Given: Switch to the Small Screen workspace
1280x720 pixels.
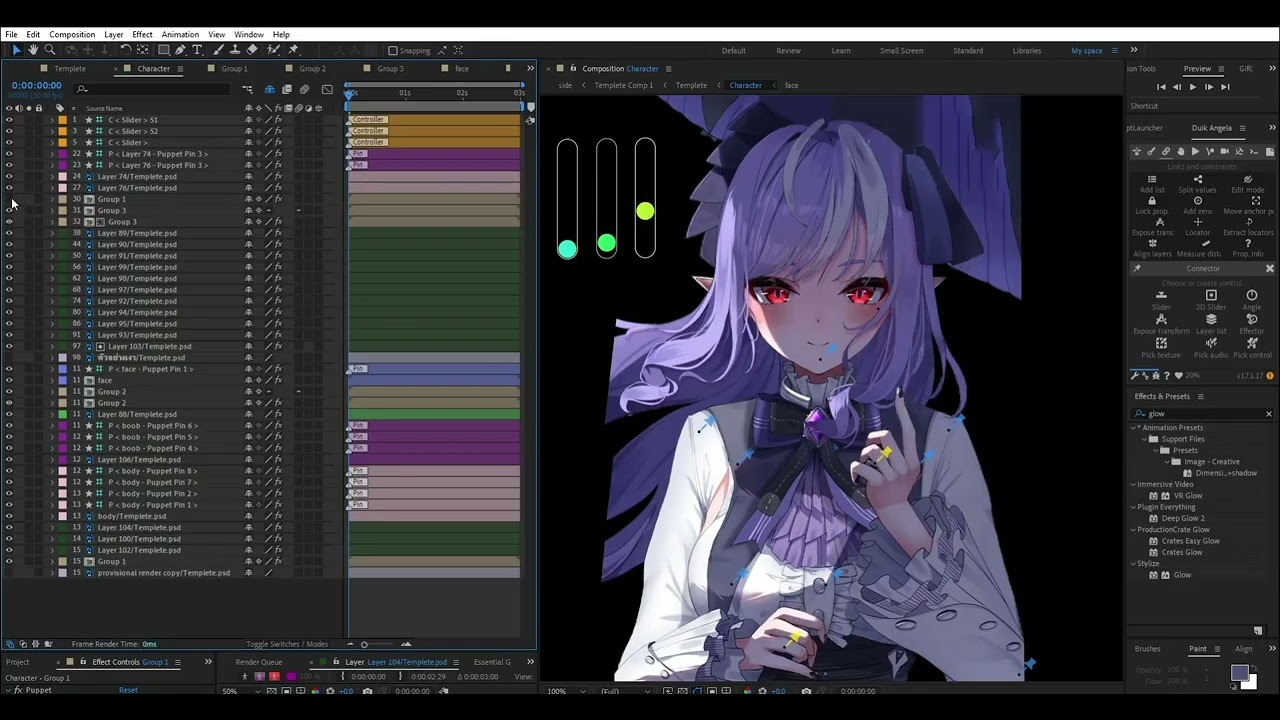Looking at the screenshot, I should 902,51.
